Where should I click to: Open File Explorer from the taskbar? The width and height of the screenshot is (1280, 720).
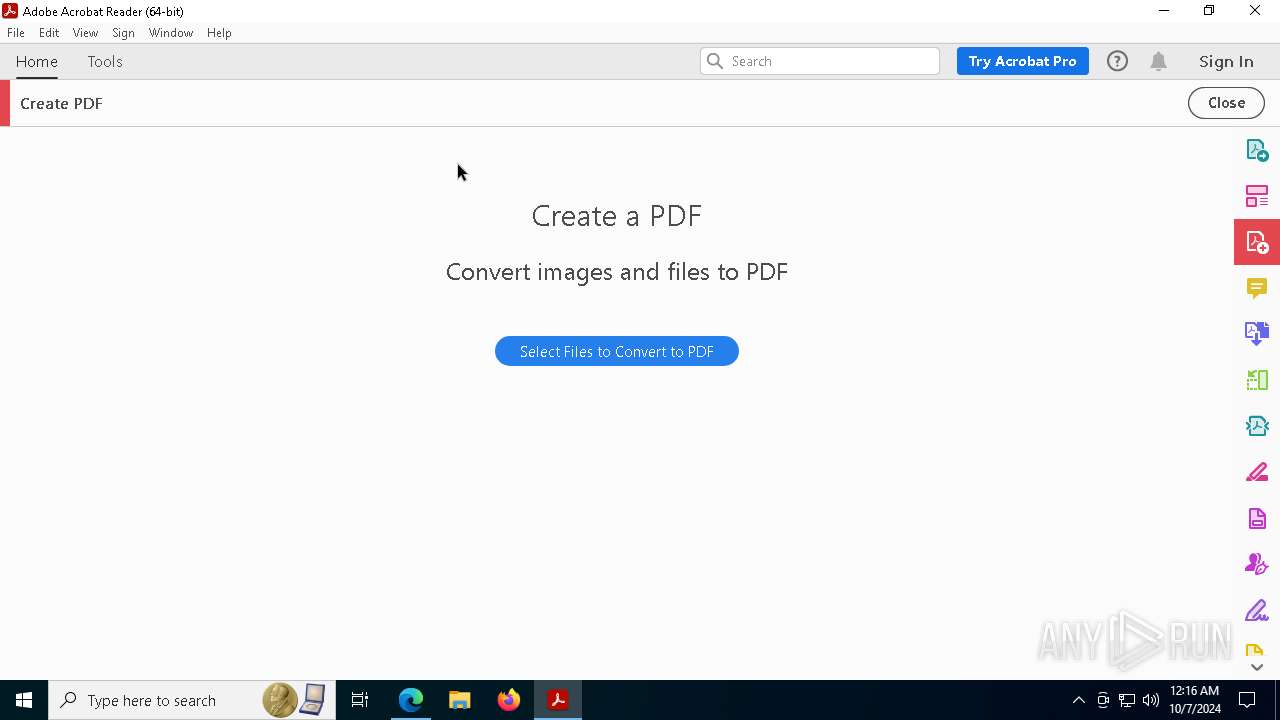(460, 700)
